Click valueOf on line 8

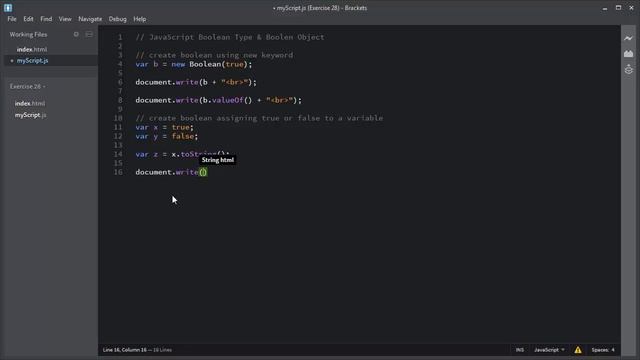(227, 100)
